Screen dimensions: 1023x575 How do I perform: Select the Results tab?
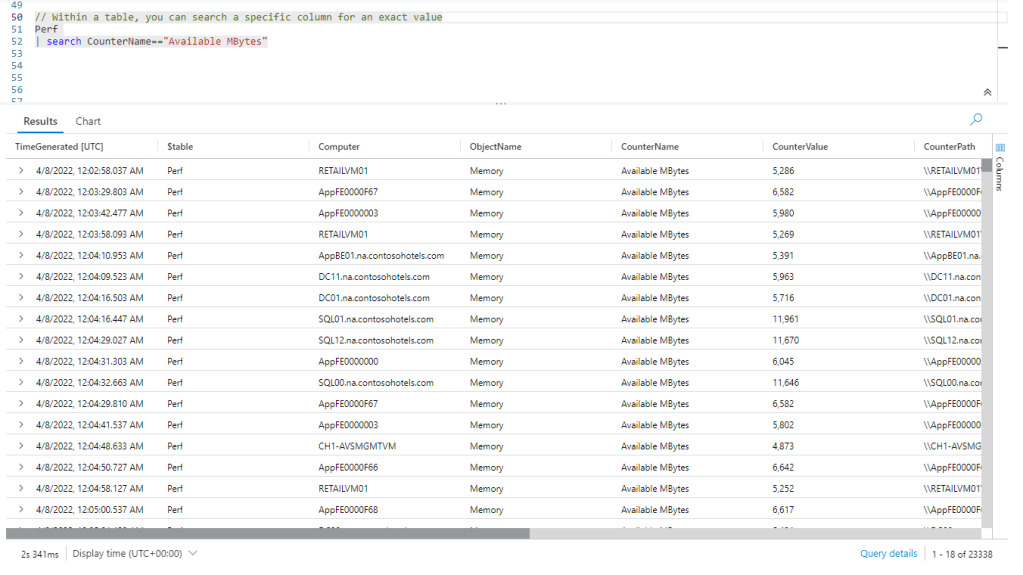[x=41, y=121]
